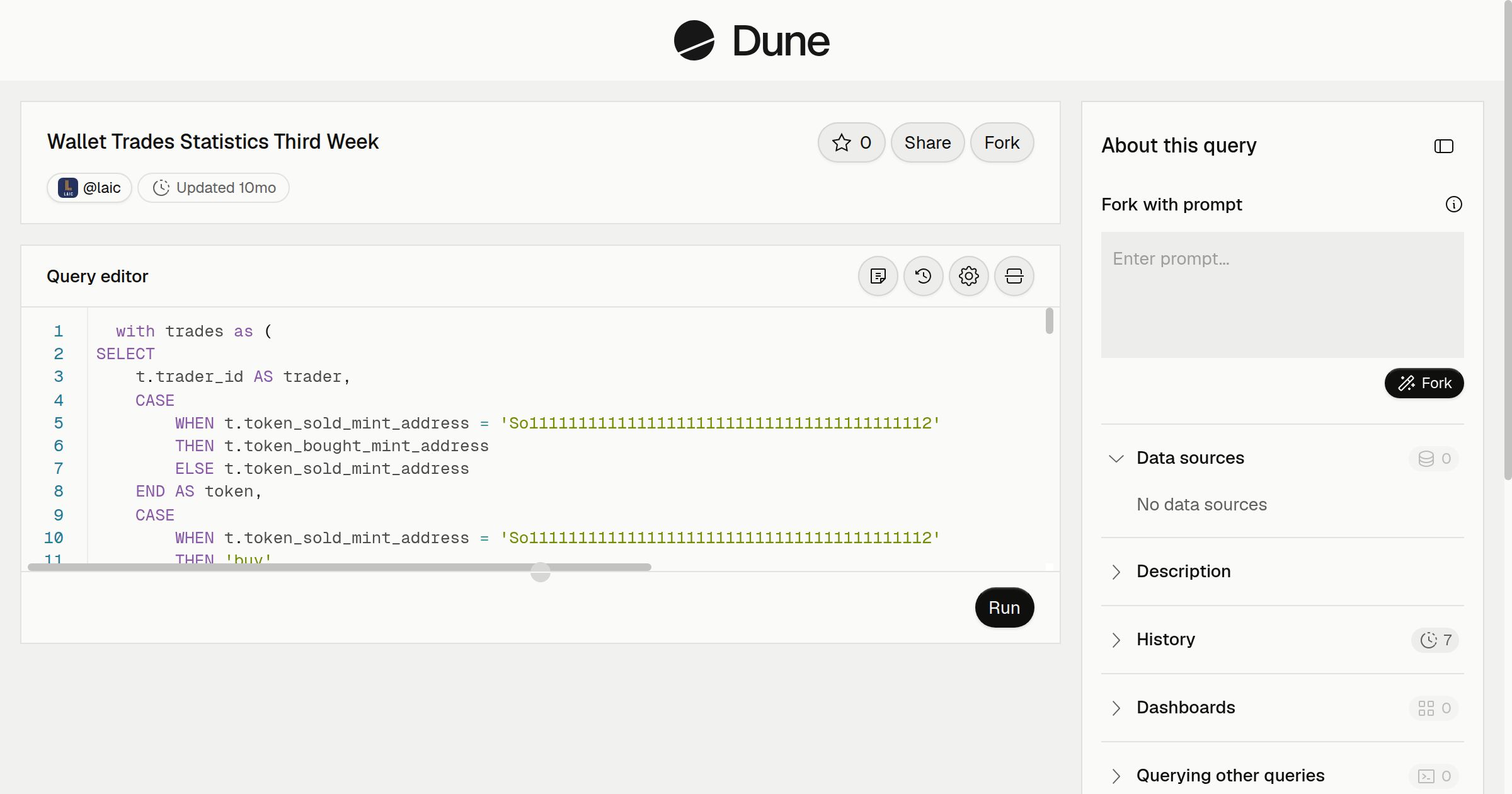The width and height of the screenshot is (1512, 794).
Task: Click the Querying other queries count badge
Action: click(1434, 776)
